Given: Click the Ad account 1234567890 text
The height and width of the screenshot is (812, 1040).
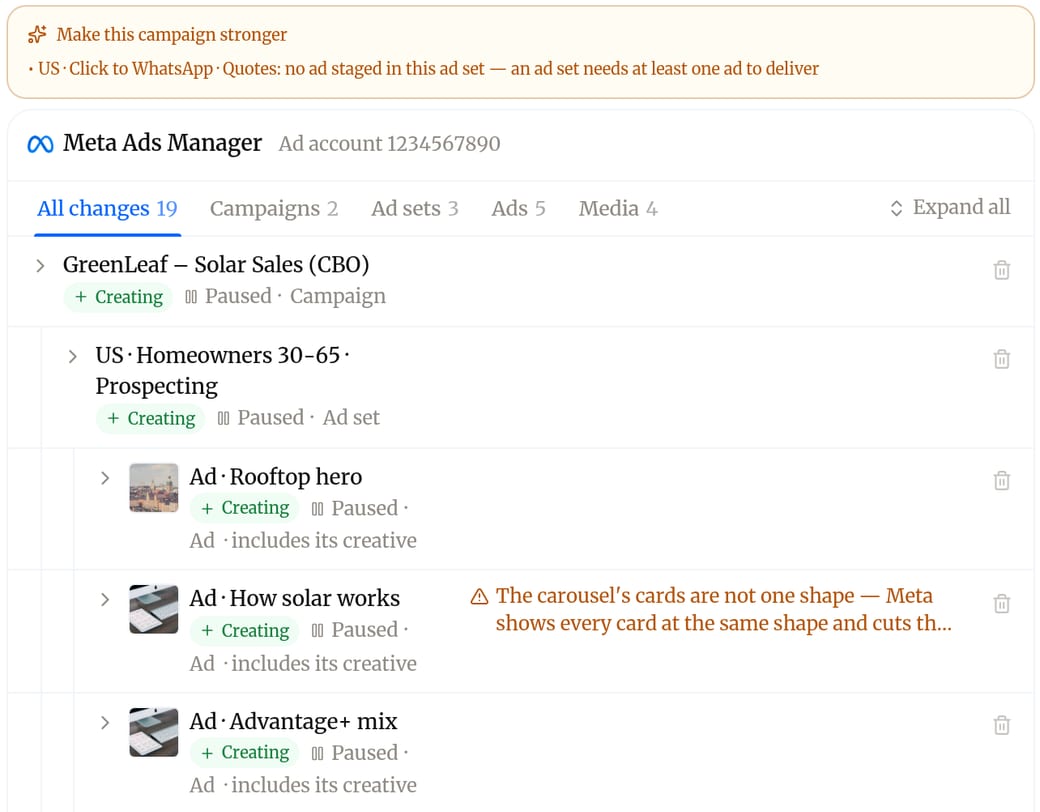Looking at the screenshot, I should pos(389,144).
